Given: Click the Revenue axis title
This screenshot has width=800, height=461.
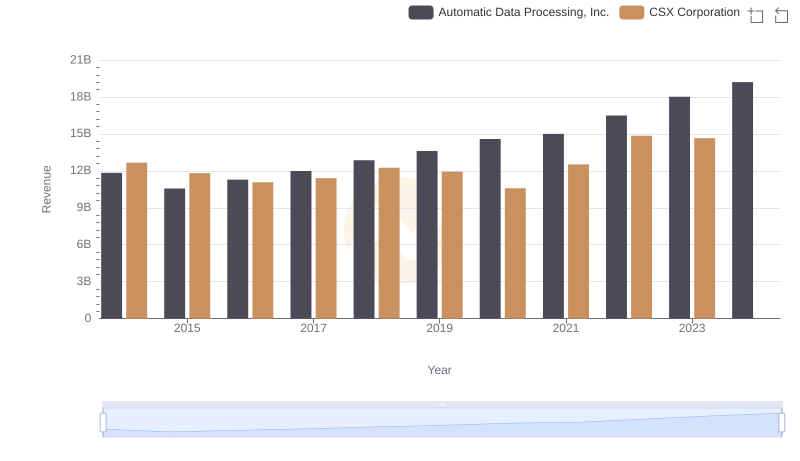Looking at the screenshot, I should point(46,189).
